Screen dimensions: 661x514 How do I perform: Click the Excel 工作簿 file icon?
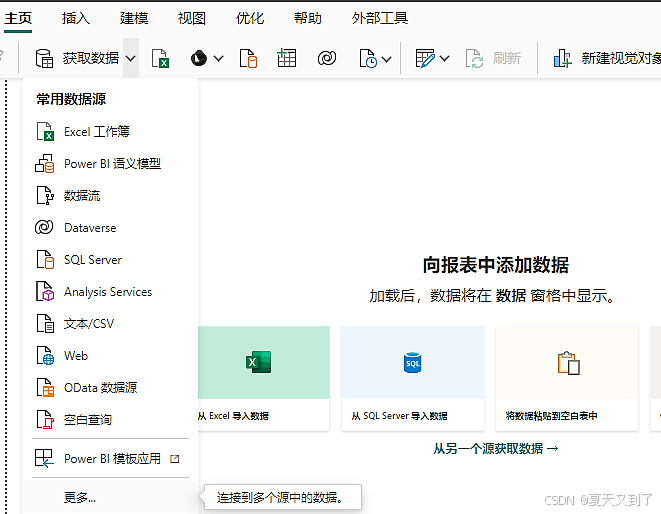click(45, 132)
